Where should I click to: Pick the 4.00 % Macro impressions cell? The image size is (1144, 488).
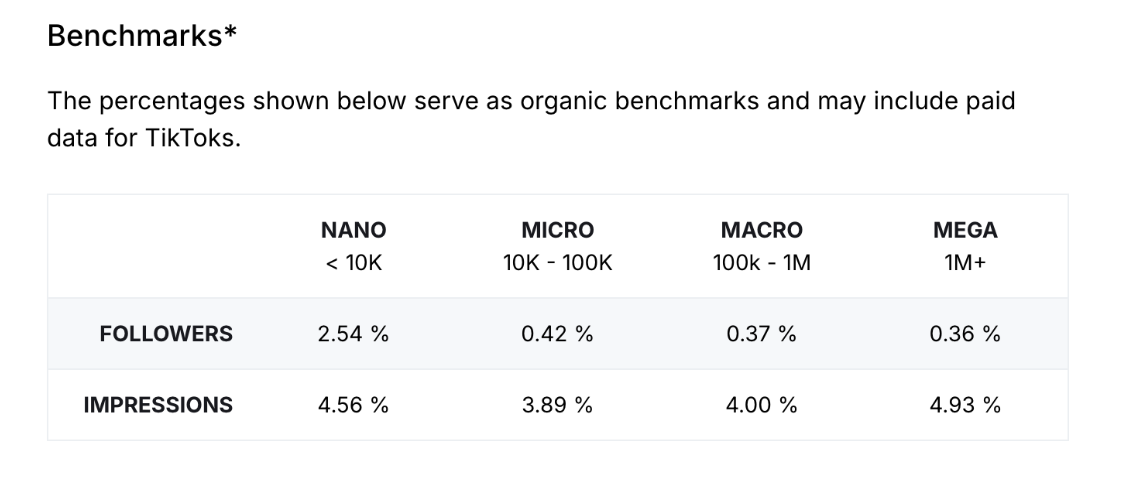[x=761, y=405]
